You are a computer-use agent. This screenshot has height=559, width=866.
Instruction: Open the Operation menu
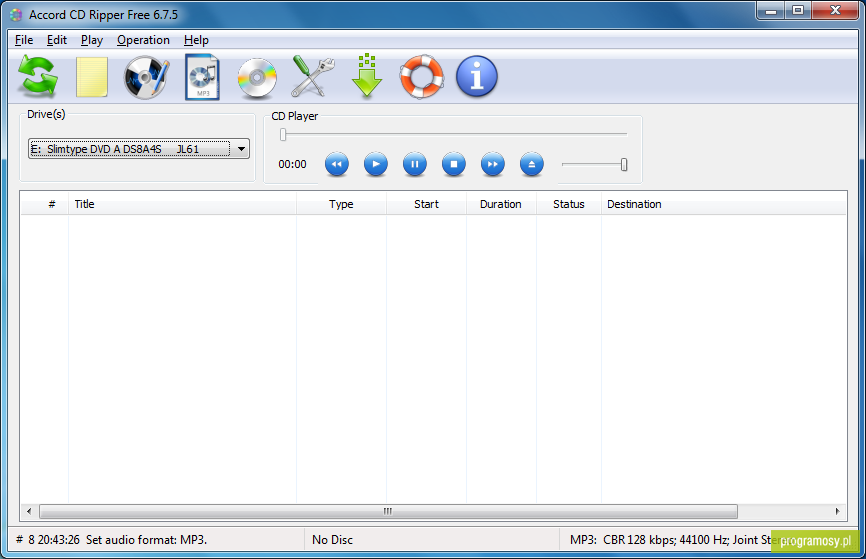tap(143, 40)
